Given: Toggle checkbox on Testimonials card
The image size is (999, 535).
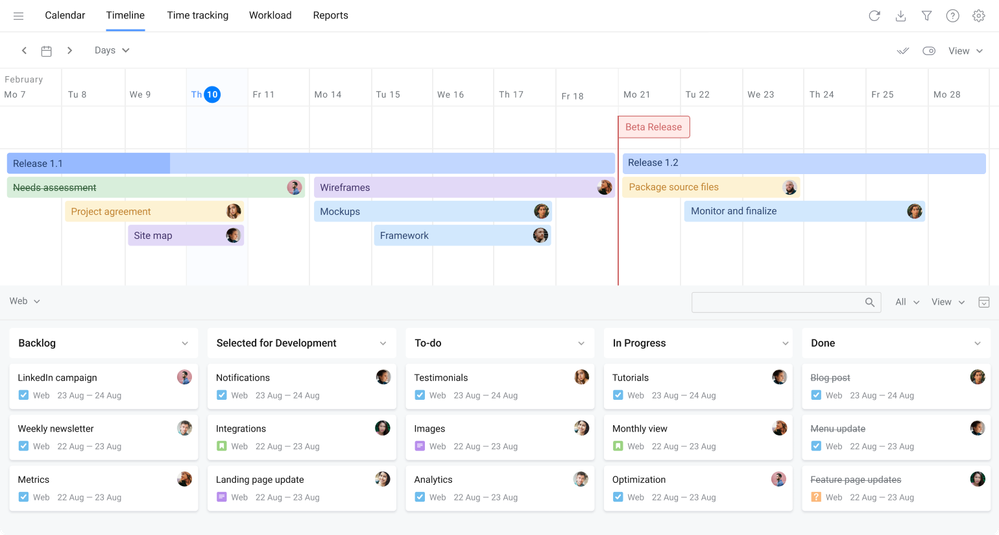Looking at the screenshot, I should tap(420, 396).
